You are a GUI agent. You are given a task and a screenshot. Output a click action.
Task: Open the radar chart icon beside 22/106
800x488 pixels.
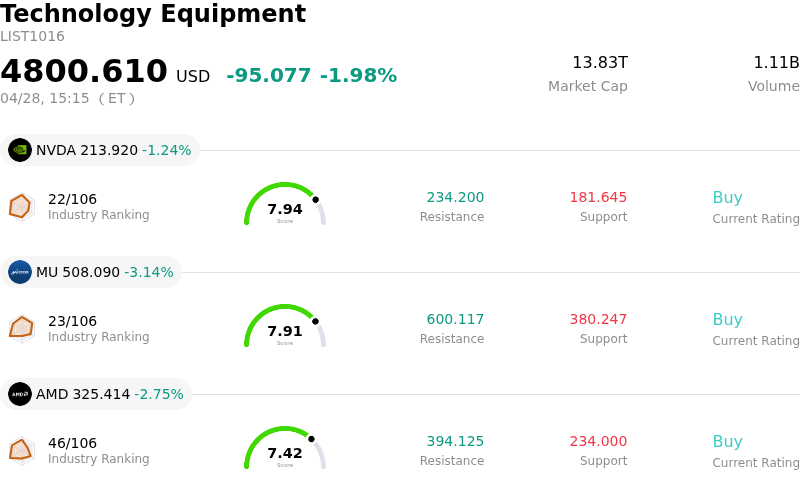[x=21, y=206]
